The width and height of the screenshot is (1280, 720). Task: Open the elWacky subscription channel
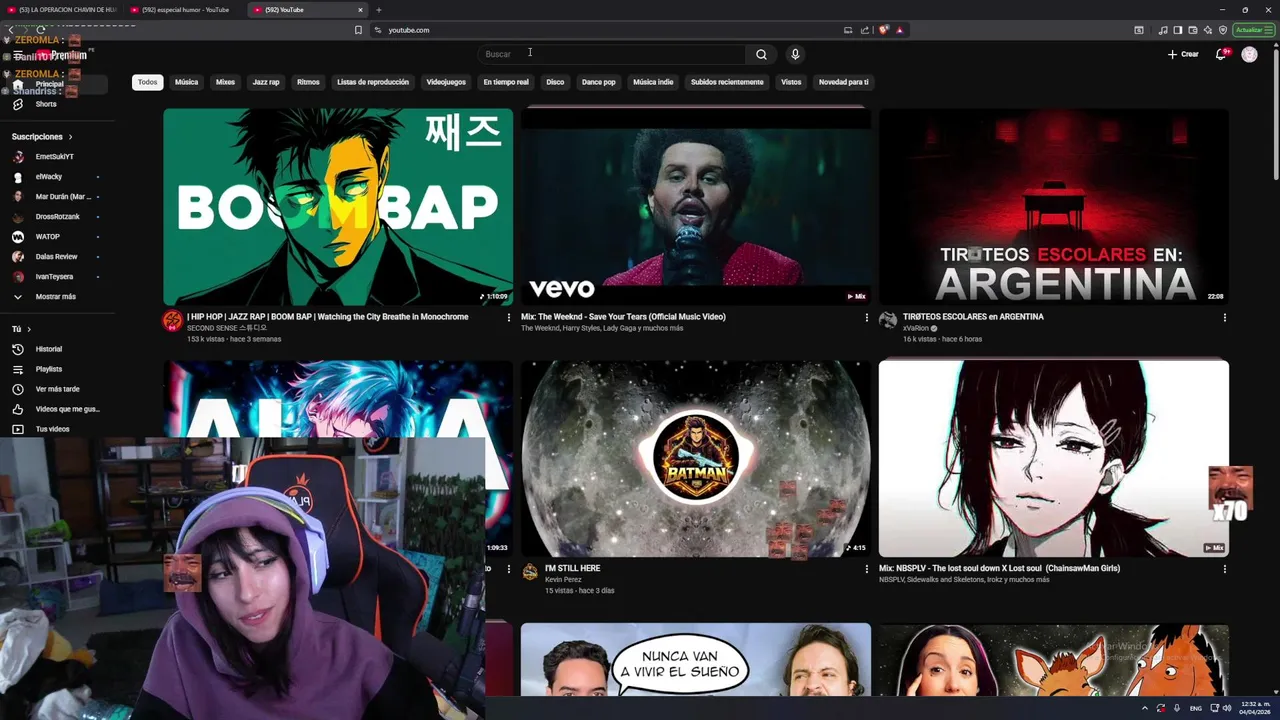55,177
